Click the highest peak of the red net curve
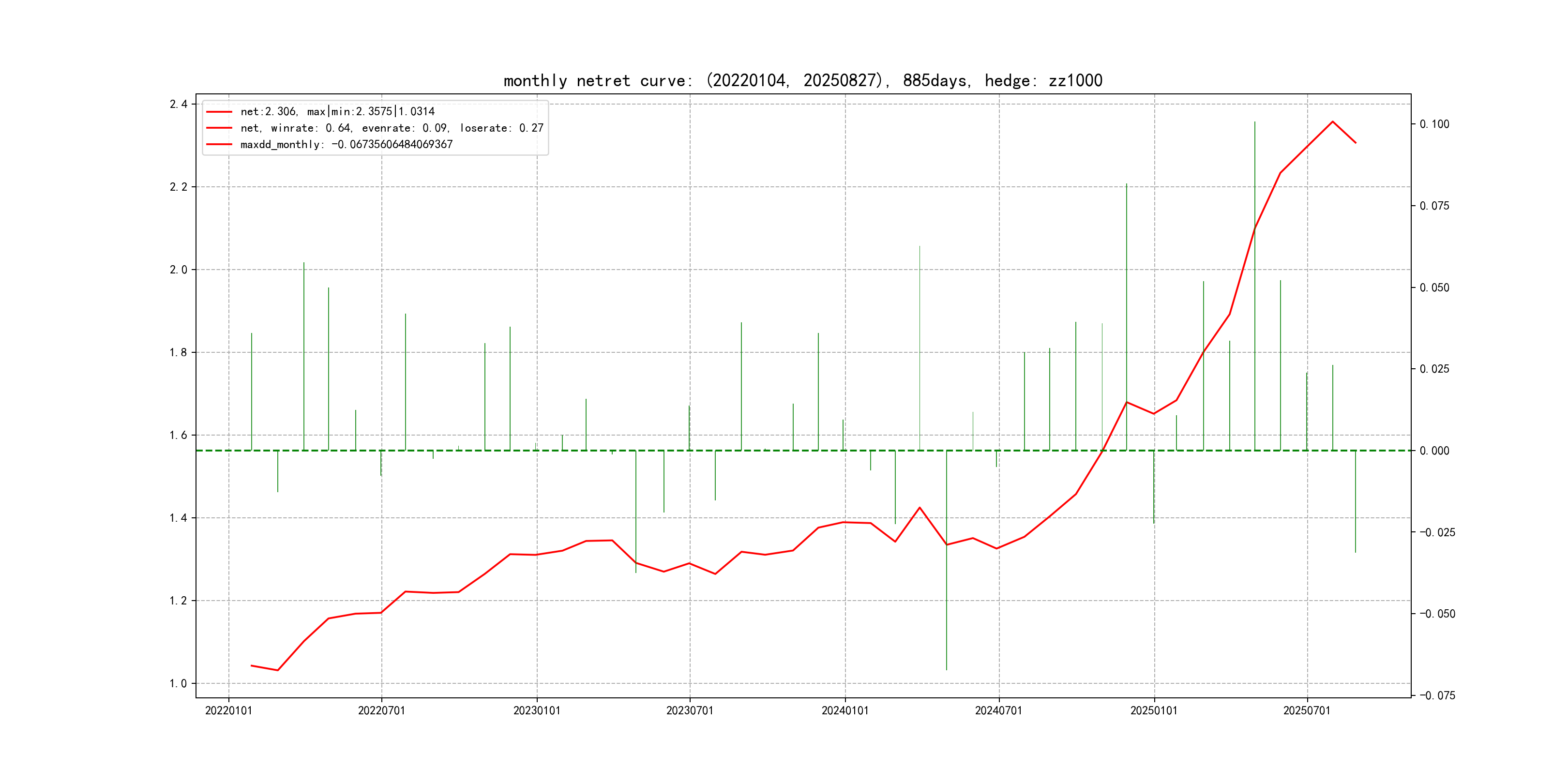The image size is (1568, 784). click(x=1332, y=122)
